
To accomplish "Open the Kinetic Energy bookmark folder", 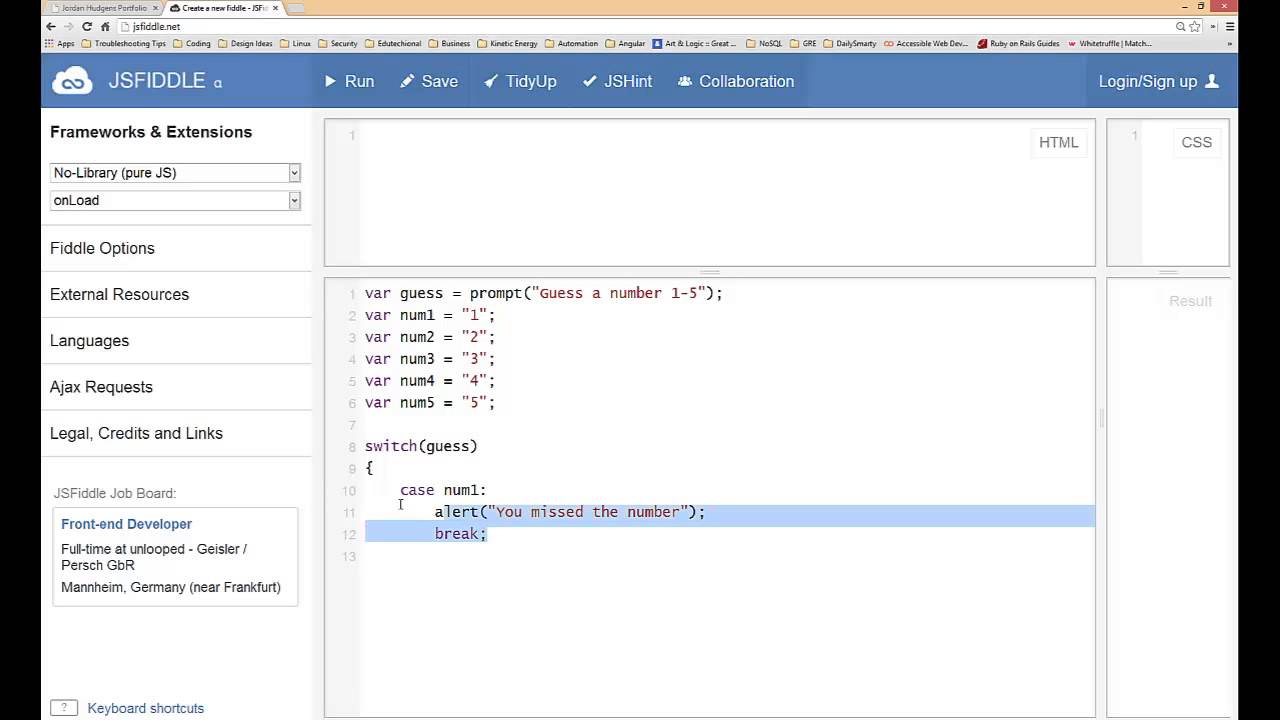I will tap(508, 44).
